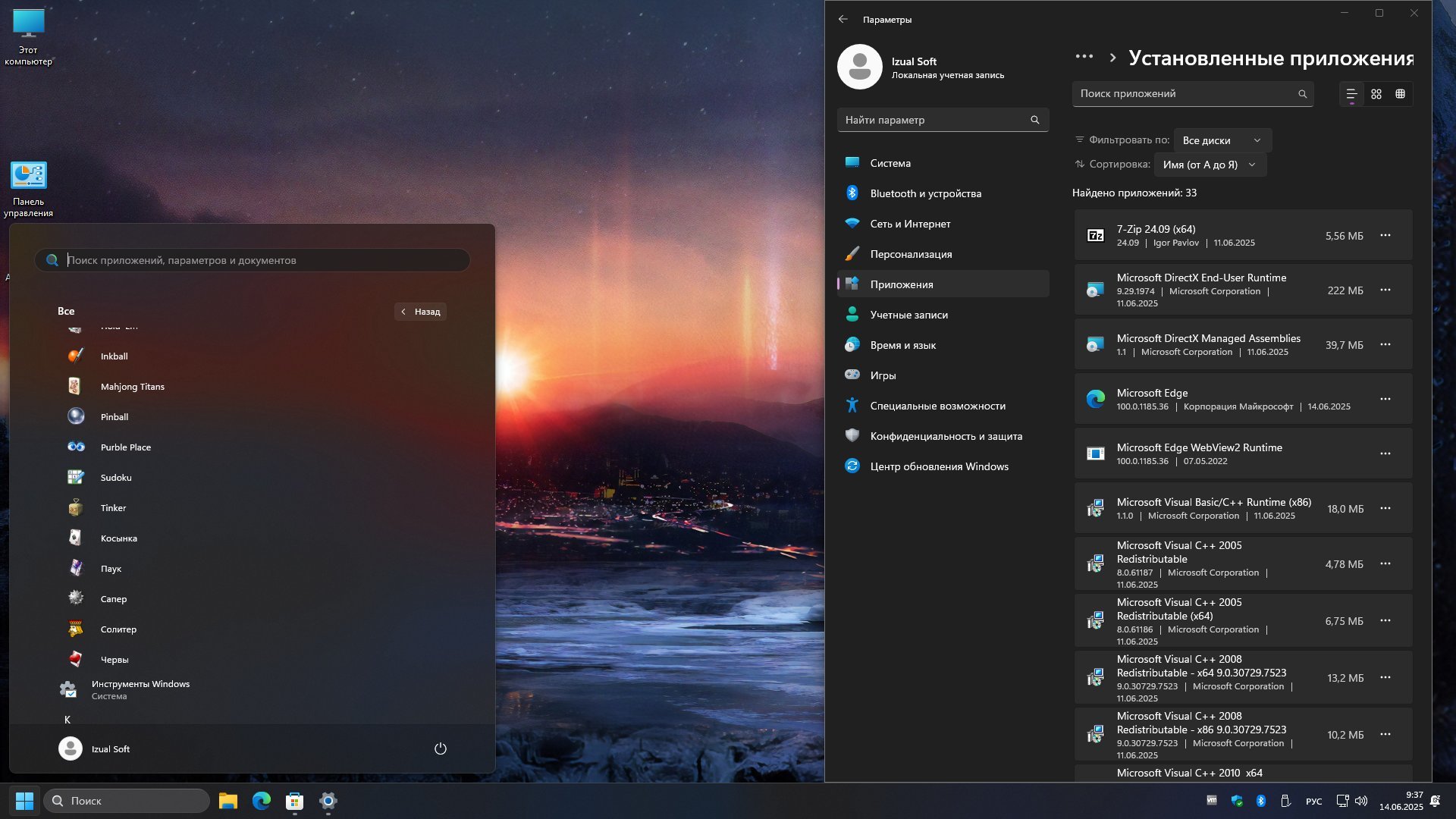The height and width of the screenshot is (819, 1456).
Task: Launch Microsoft Edge from taskbar
Action: tap(261, 801)
